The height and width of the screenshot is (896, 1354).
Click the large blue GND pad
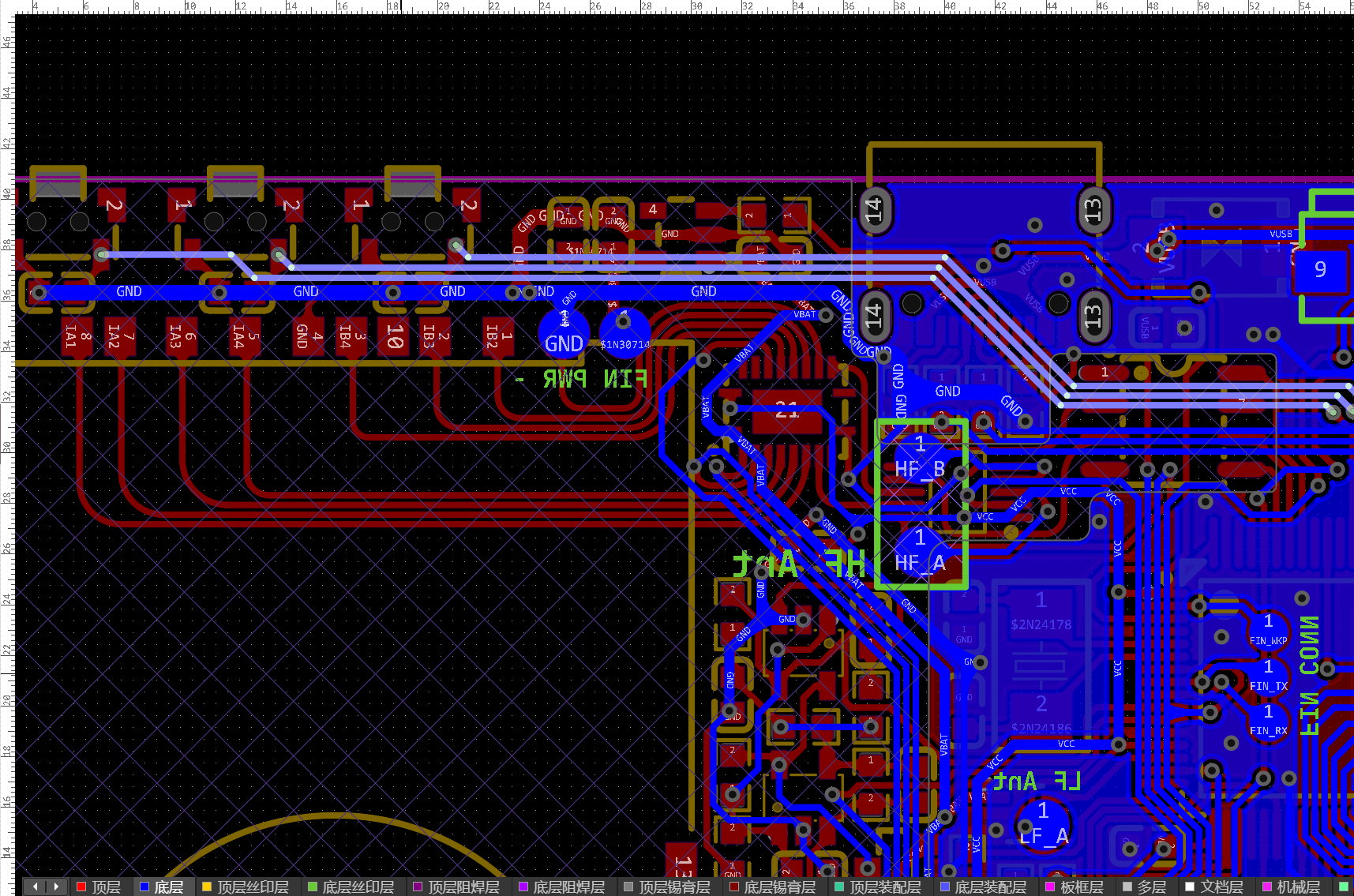pos(564,333)
